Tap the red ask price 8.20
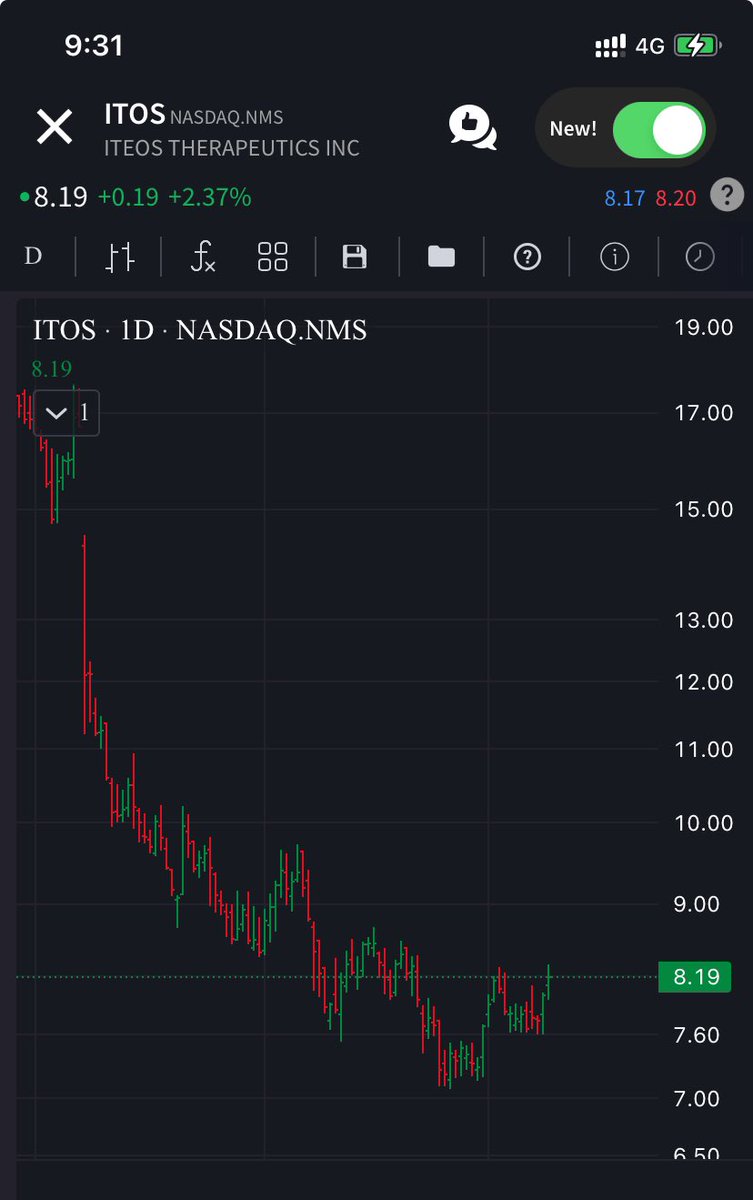 [x=676, y=199]
